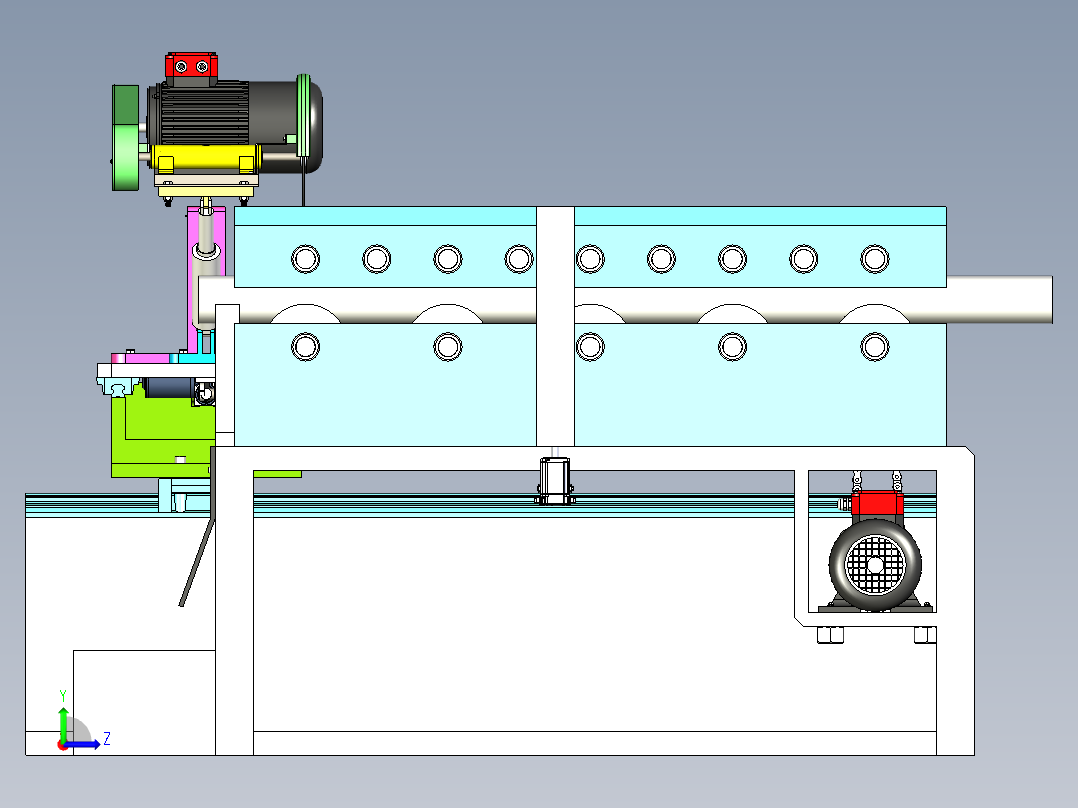This screenshot has height=808, width=1078.
Task: Click the blue Z axis arrow of the triad
Action: point(82,745)
